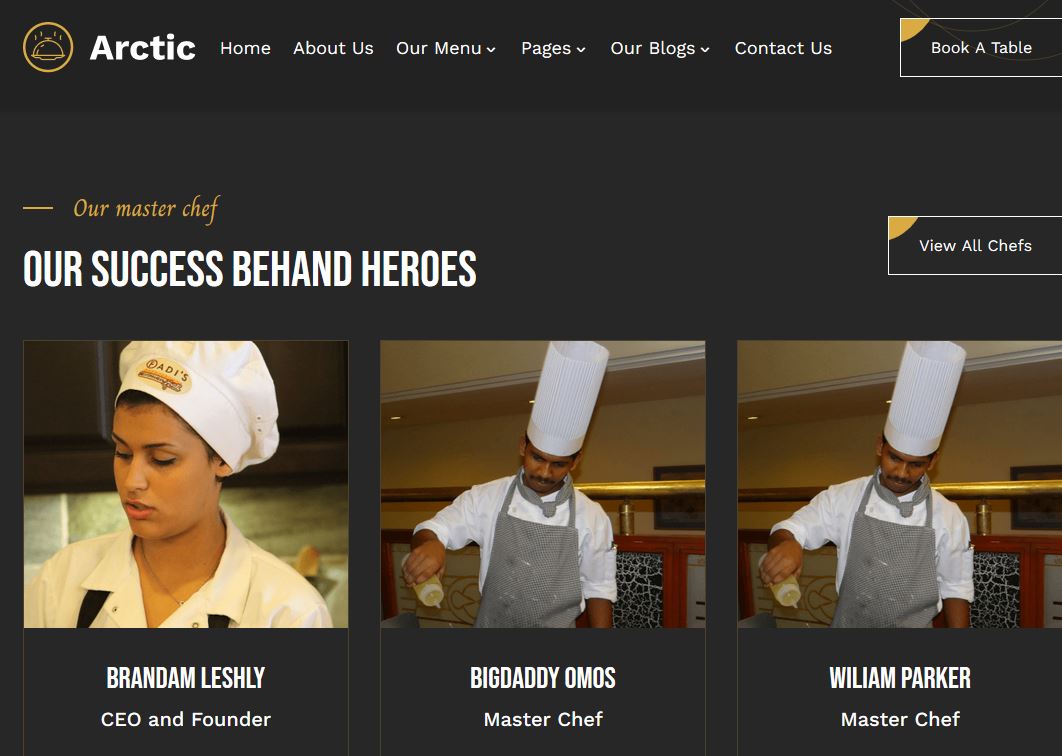1062x756 pixels.
Task: Click the CEO and Founder label
Action: (x=186, y=719)
